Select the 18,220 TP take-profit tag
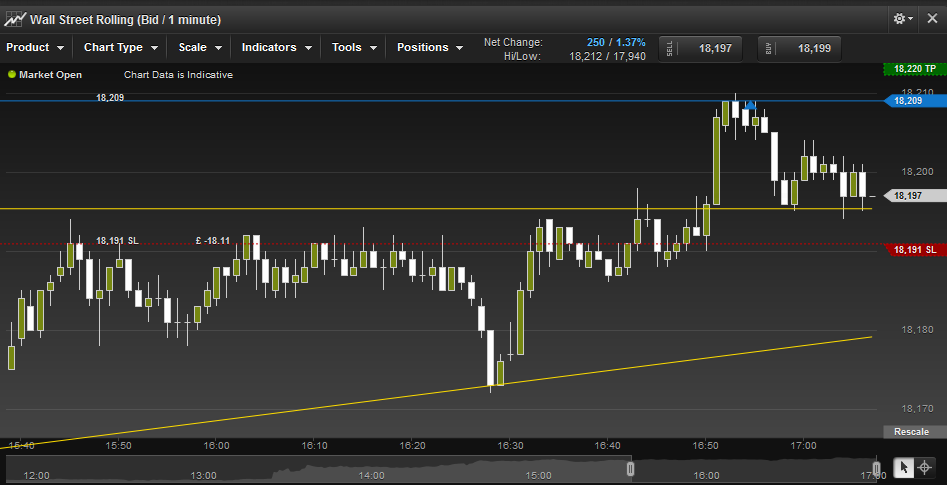The image size is (947, 485). (x=915, y=69)
